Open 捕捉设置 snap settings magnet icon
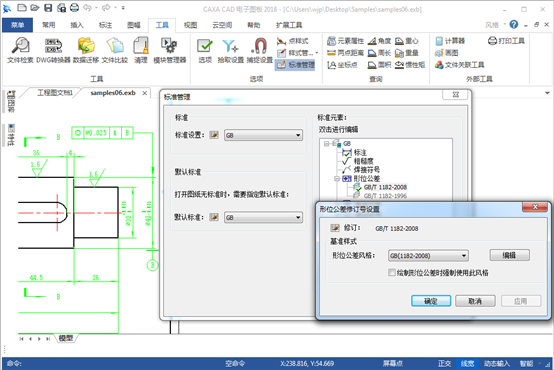The width and height of the screenshot is (554, 370). coord(260,50)
